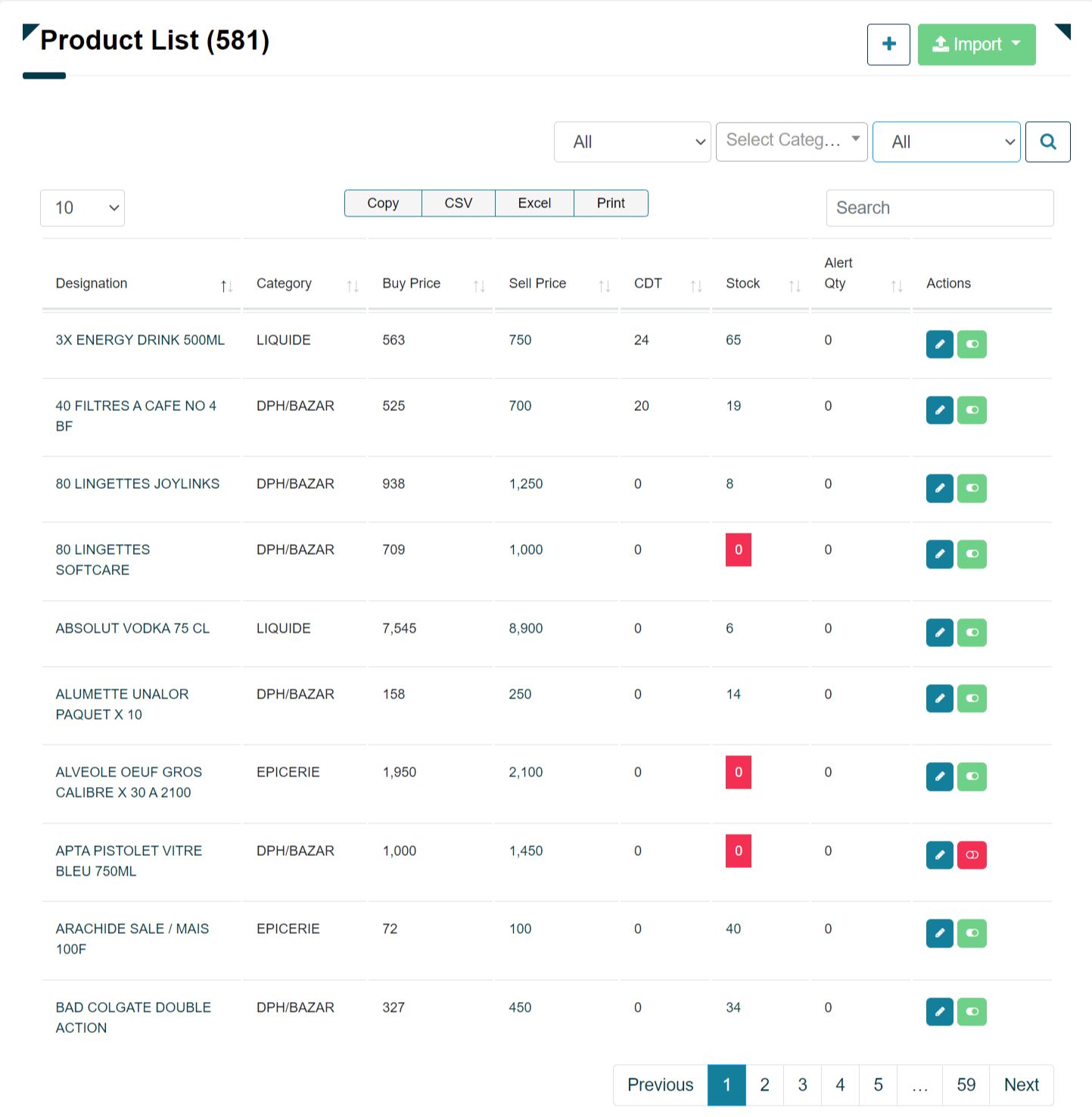Viewport: 1092px width, 1117px height.
Task: Open edit pencil for 80 LINGETTES JOYLINKS
Action: pyautogui.click(x=939, y=488)
